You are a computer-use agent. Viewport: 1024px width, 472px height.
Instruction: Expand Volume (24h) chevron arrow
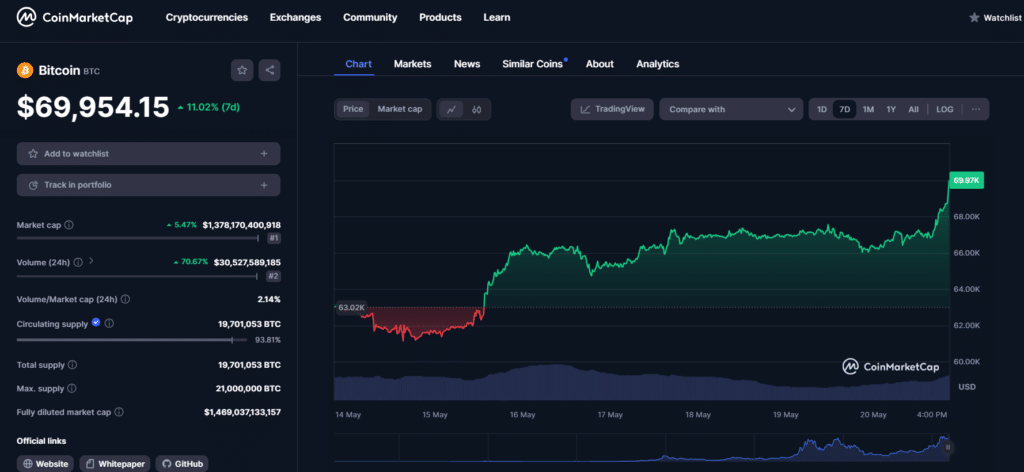92,262
